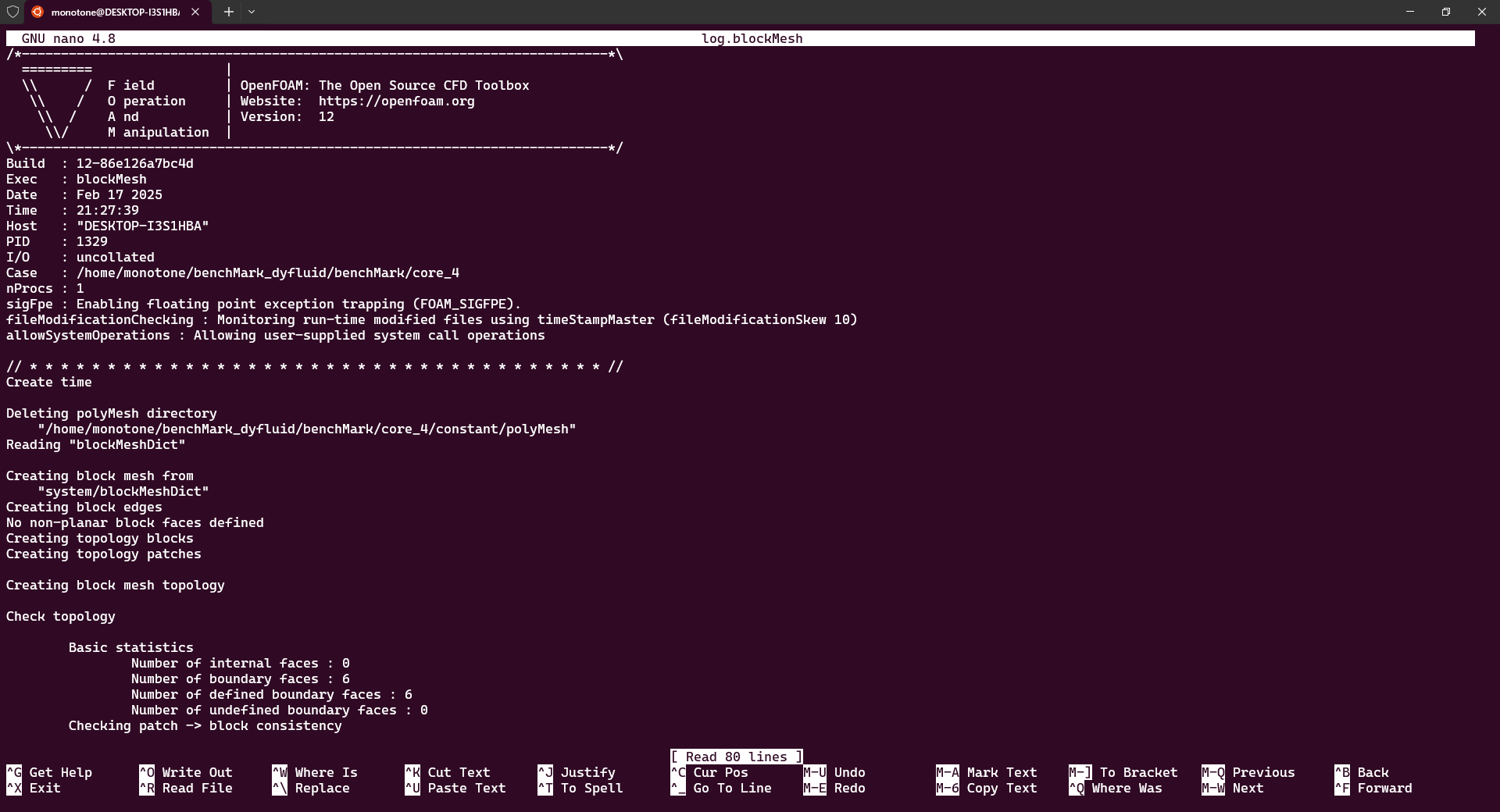Image resolution: width=1500 pixels, height=812 pixels.
Task: Click the M-] To Bracket shortcut
Action: (x=1123, y=772)
